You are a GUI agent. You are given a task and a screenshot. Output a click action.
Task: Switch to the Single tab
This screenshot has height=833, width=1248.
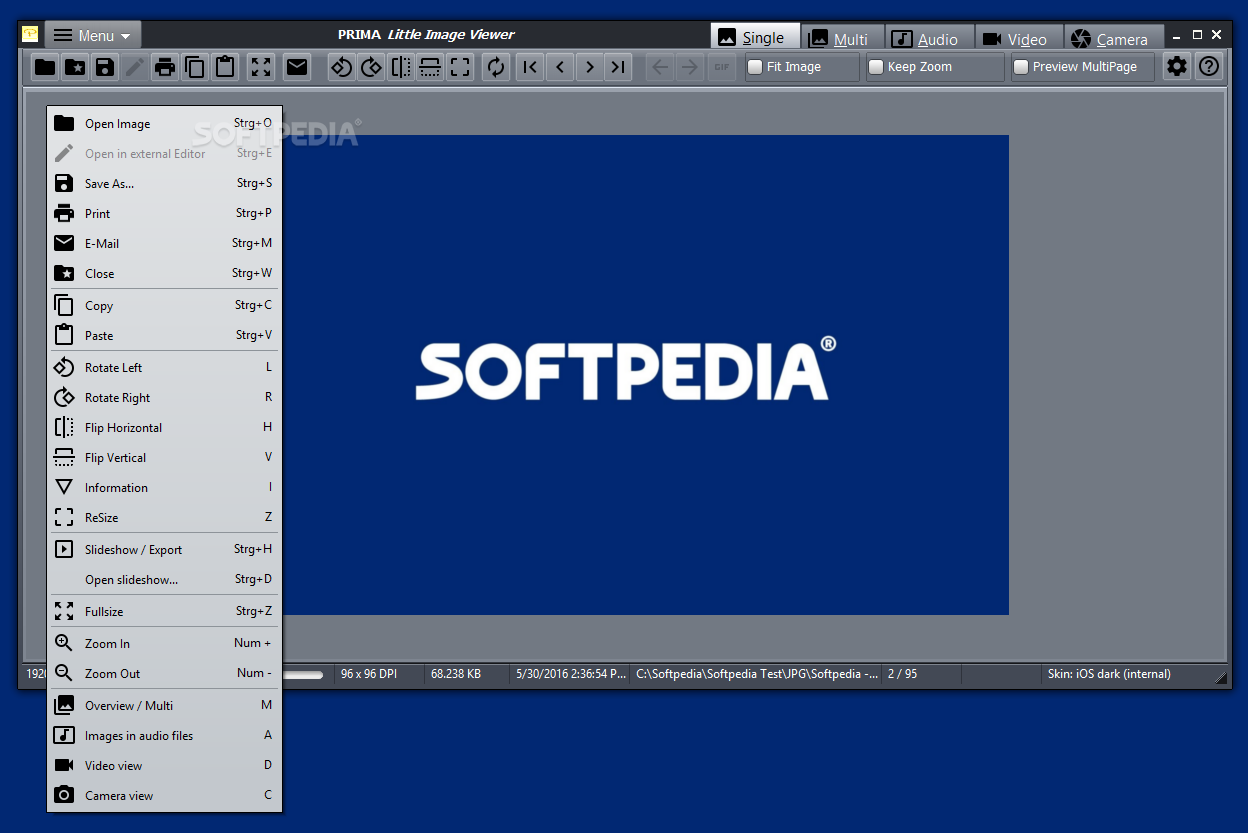coord(755,37)
